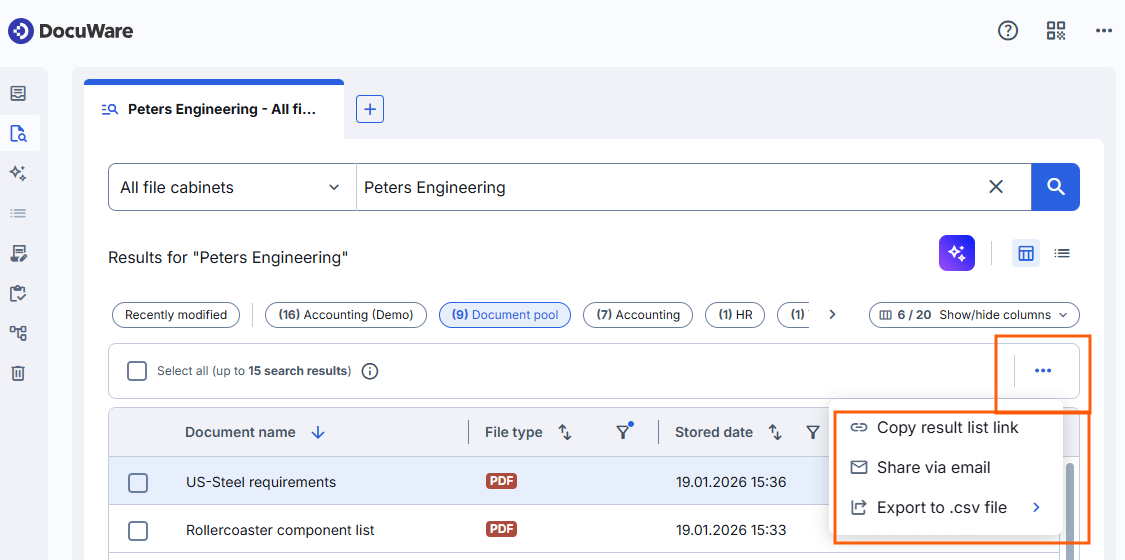Clear the search text with X icon
This screenshot has height=560, width=1125.
(x=996, y=187)
